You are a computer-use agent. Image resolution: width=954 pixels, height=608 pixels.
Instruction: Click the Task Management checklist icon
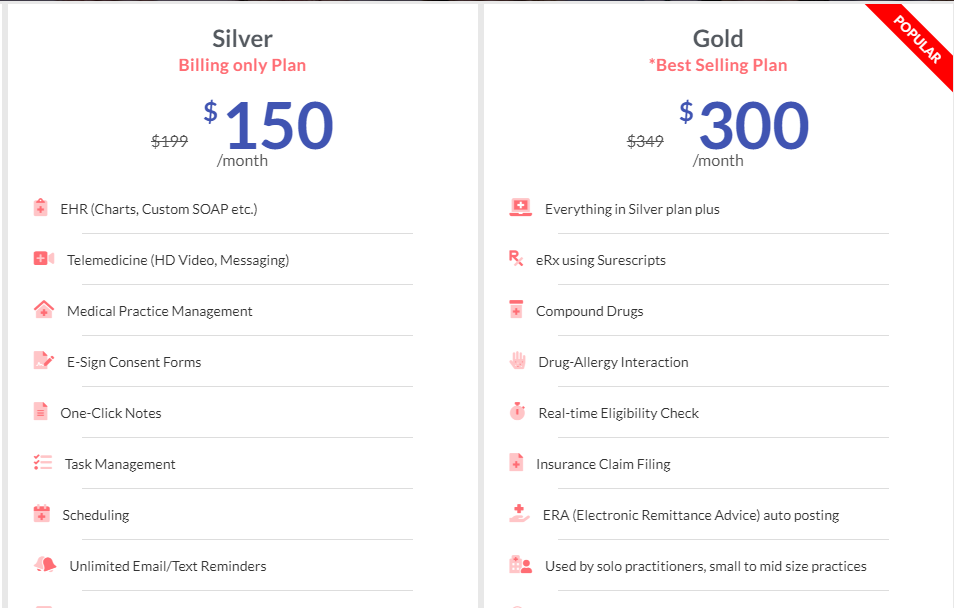(x=42, y=463)
